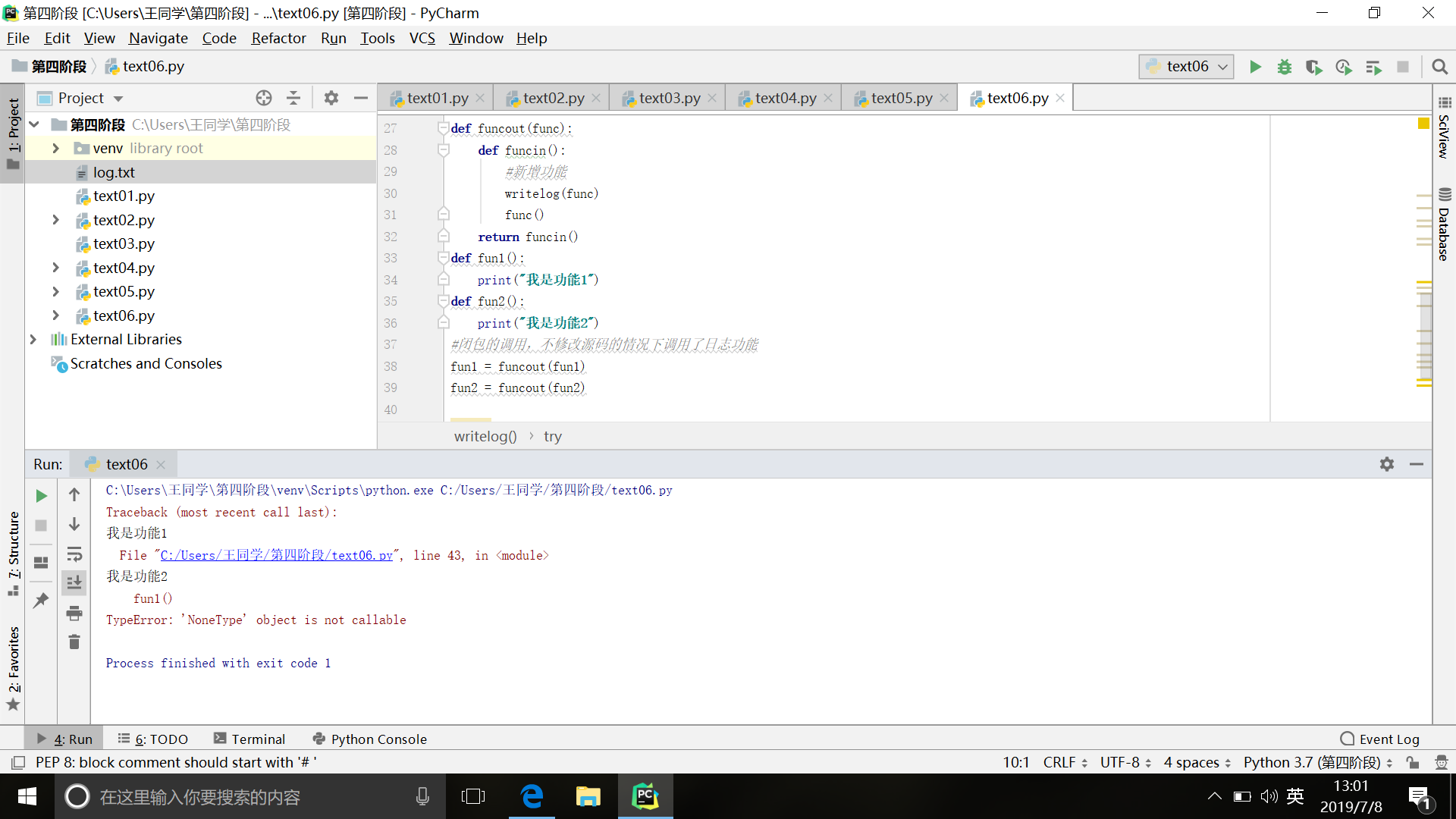Collapse all in Project panel

pos(293,98)
